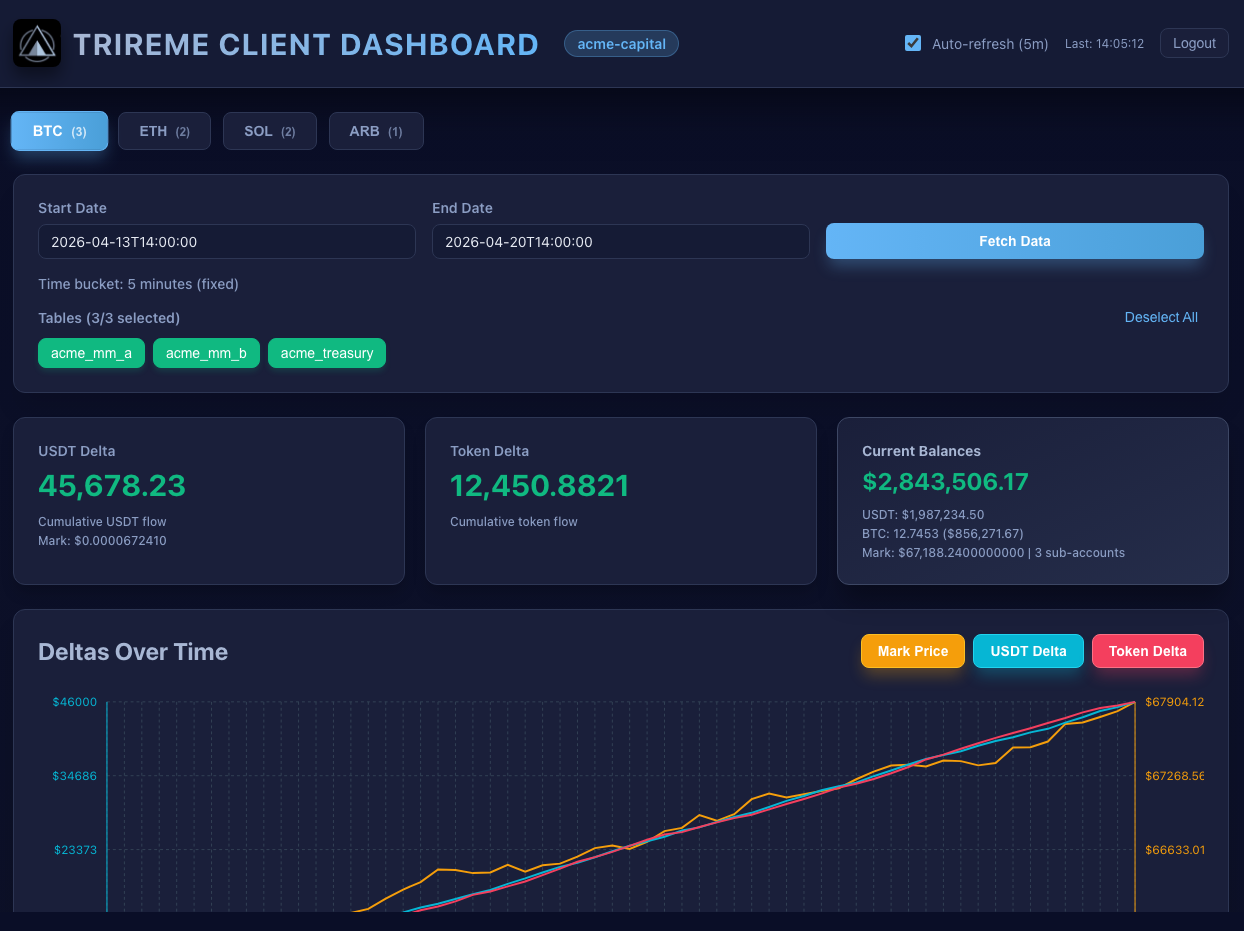The width and height of the screenshot is (1244, 931).
Task: Toggle the Auto-refresh checkbox
Action: (x=912, y=43)
